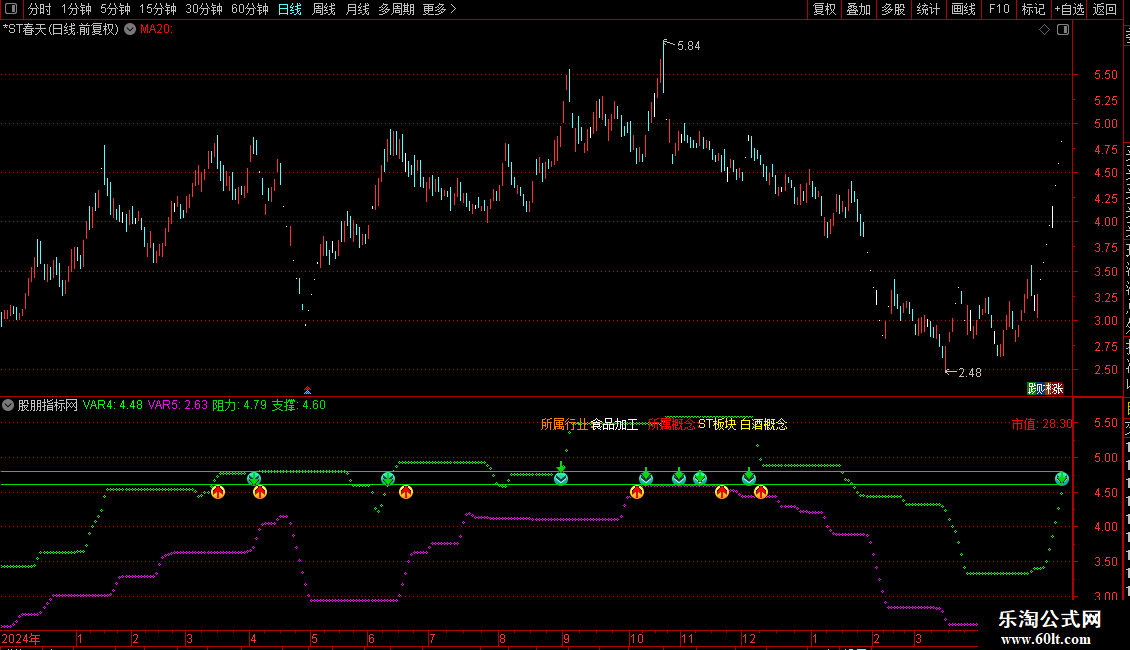
Task: Open the main chart indicator dropdown beside *ST春天
Action: (x=130, y=30)
